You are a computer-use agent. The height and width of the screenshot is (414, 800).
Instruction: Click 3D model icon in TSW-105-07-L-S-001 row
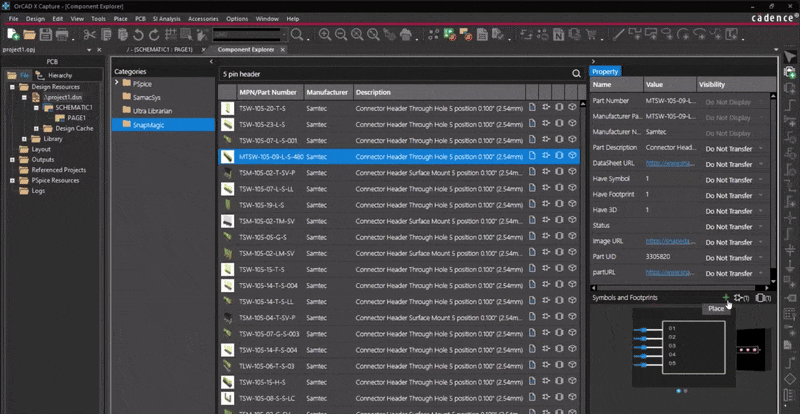coord(572,139)
